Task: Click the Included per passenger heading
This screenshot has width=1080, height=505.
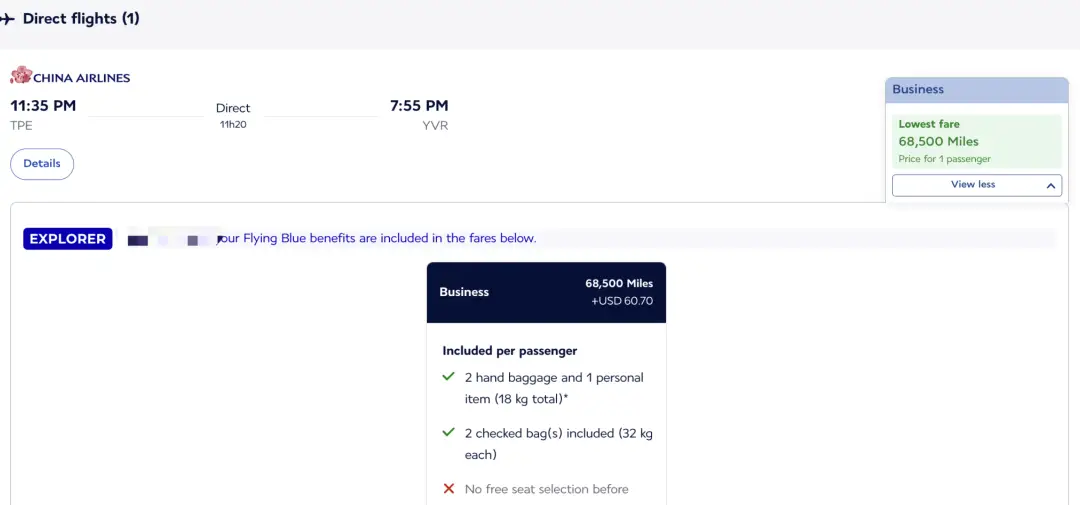Action: [x=510, y=351]
